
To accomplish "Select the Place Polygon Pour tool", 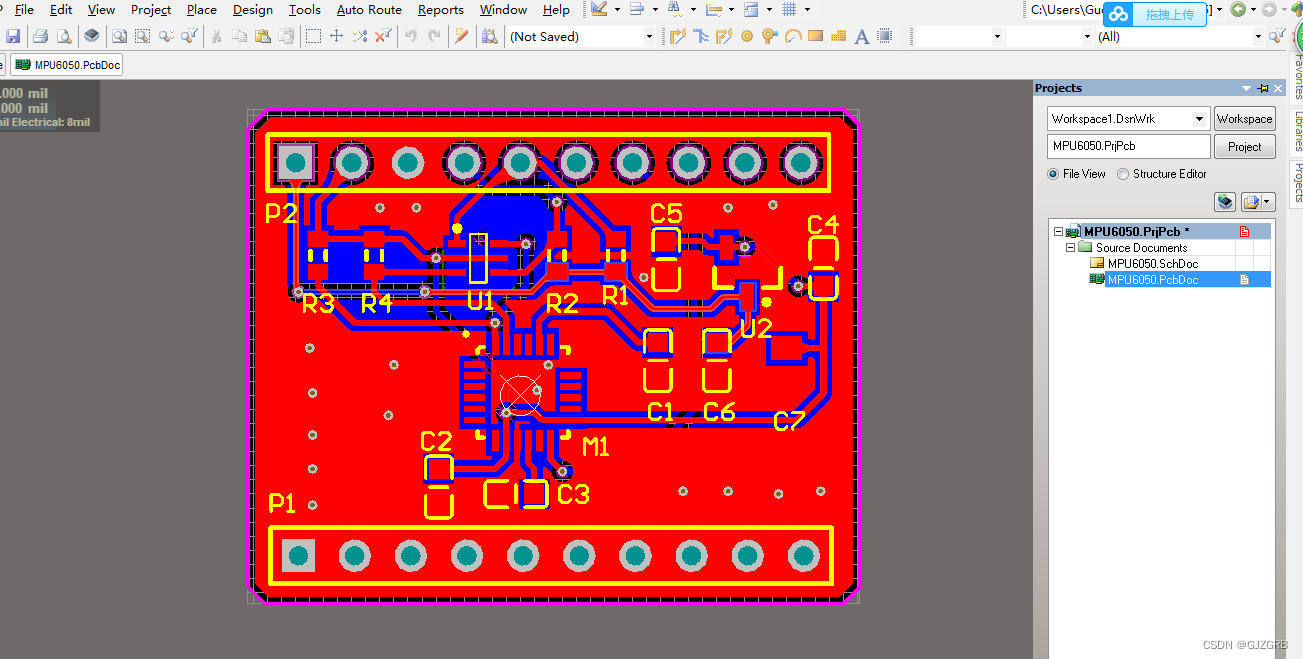I will click(x=839, y=36).
